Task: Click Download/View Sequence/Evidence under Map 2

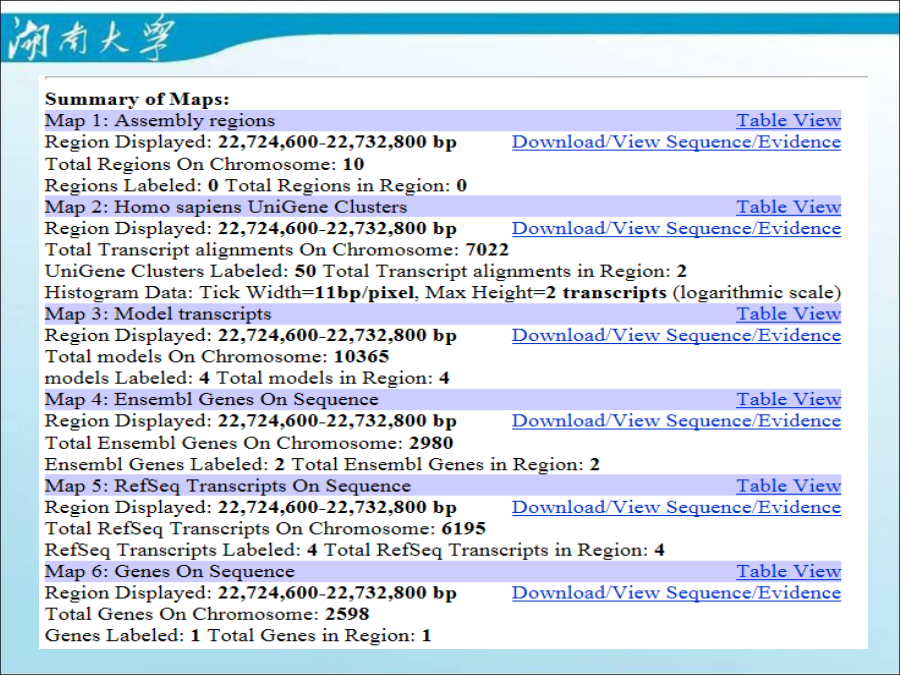Action: pos(676,228)
